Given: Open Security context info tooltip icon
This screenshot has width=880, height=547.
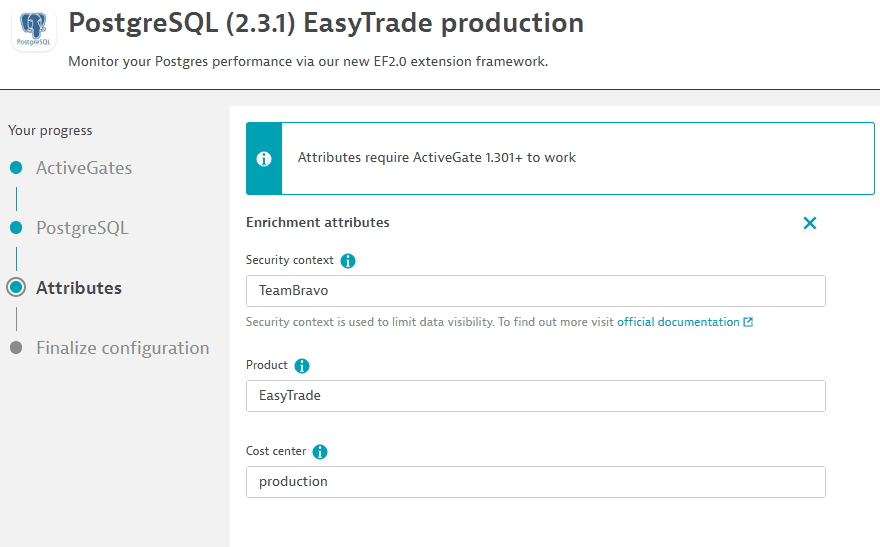Looking at the screenshot, I should tap(348, 261).
